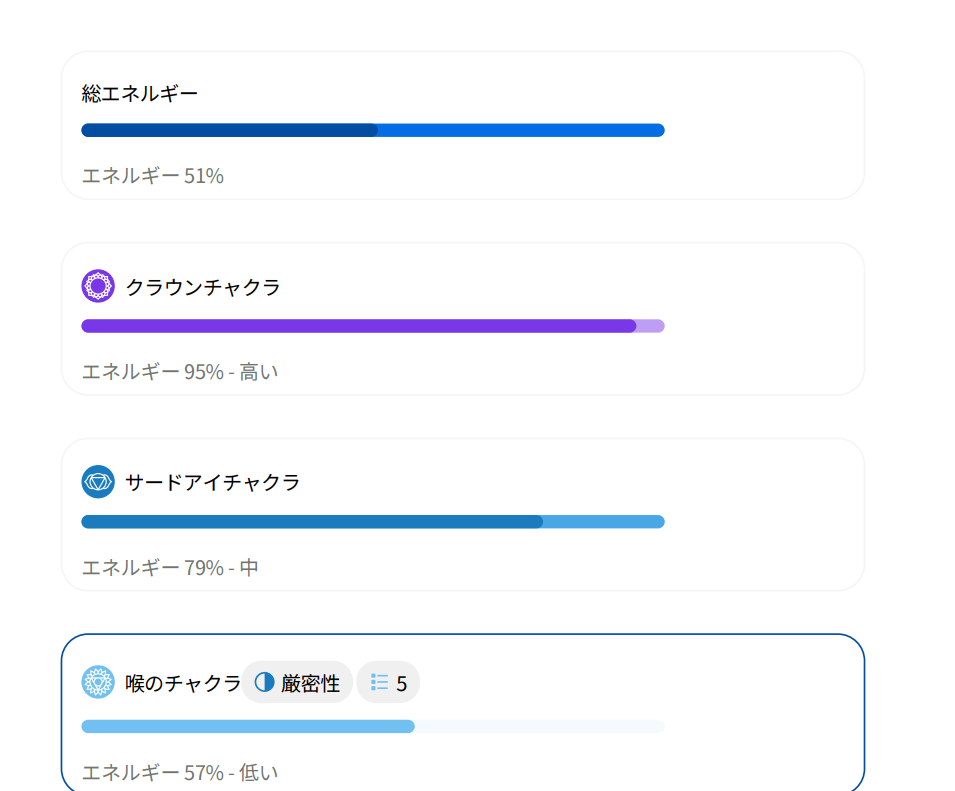
Task: Click the number 5 in the count badge
Action: (x=402, y=684)
